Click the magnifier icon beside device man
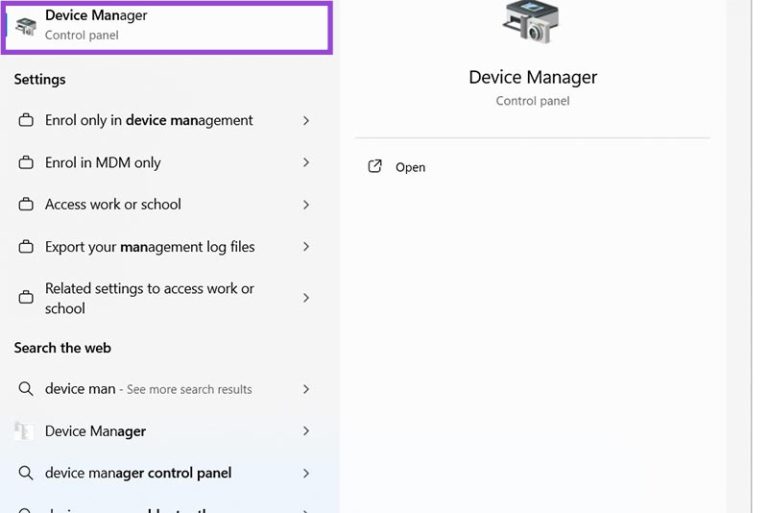Viewport: 768px width, 513px height. point(26,389)
